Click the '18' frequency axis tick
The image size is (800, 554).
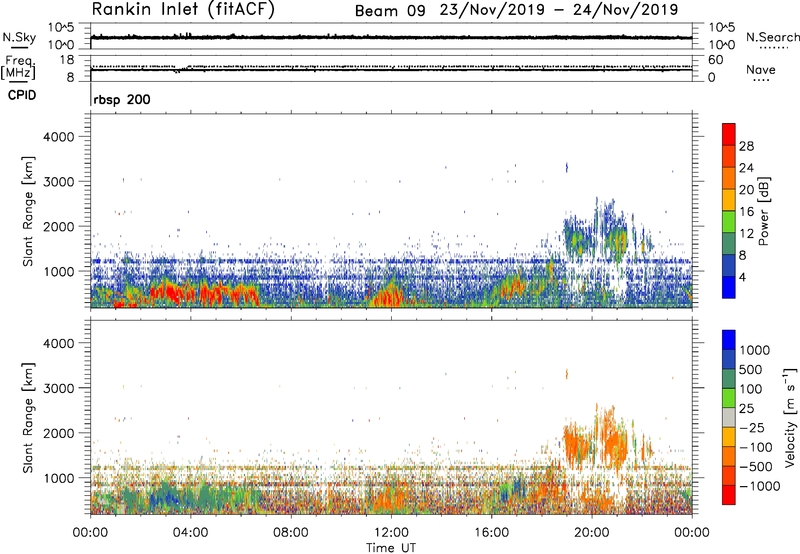pyautogui.click(x=66, y=60)
